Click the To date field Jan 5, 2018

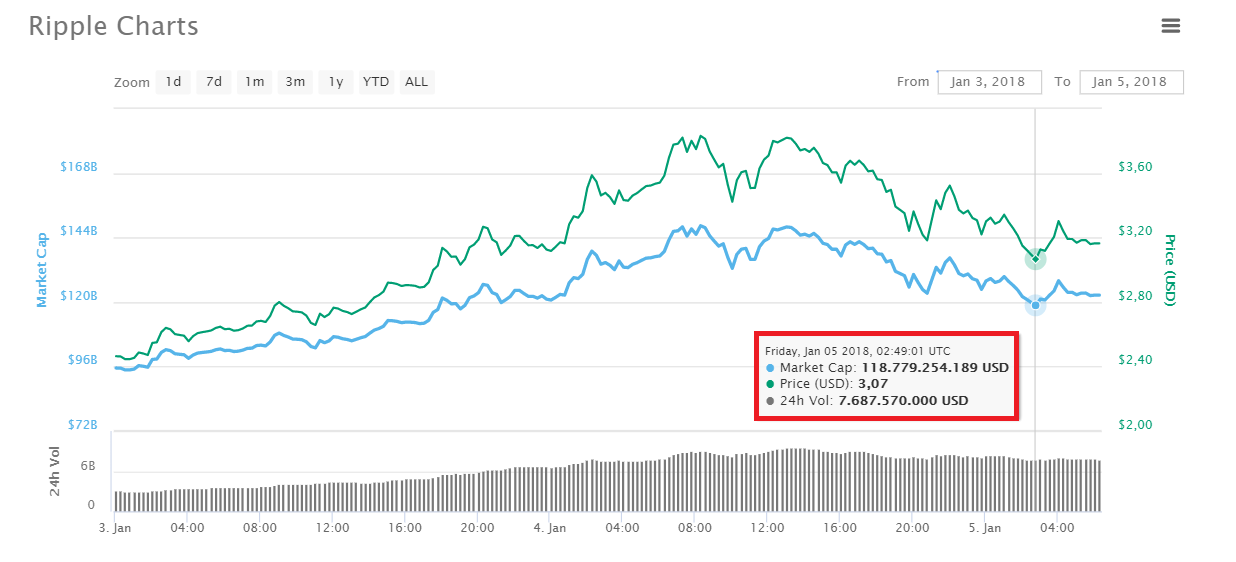coord(1132,82)
